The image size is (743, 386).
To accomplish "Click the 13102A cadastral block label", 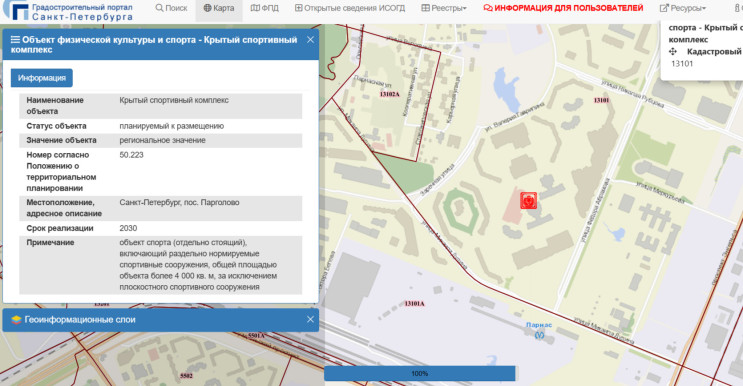I will 390,94.
